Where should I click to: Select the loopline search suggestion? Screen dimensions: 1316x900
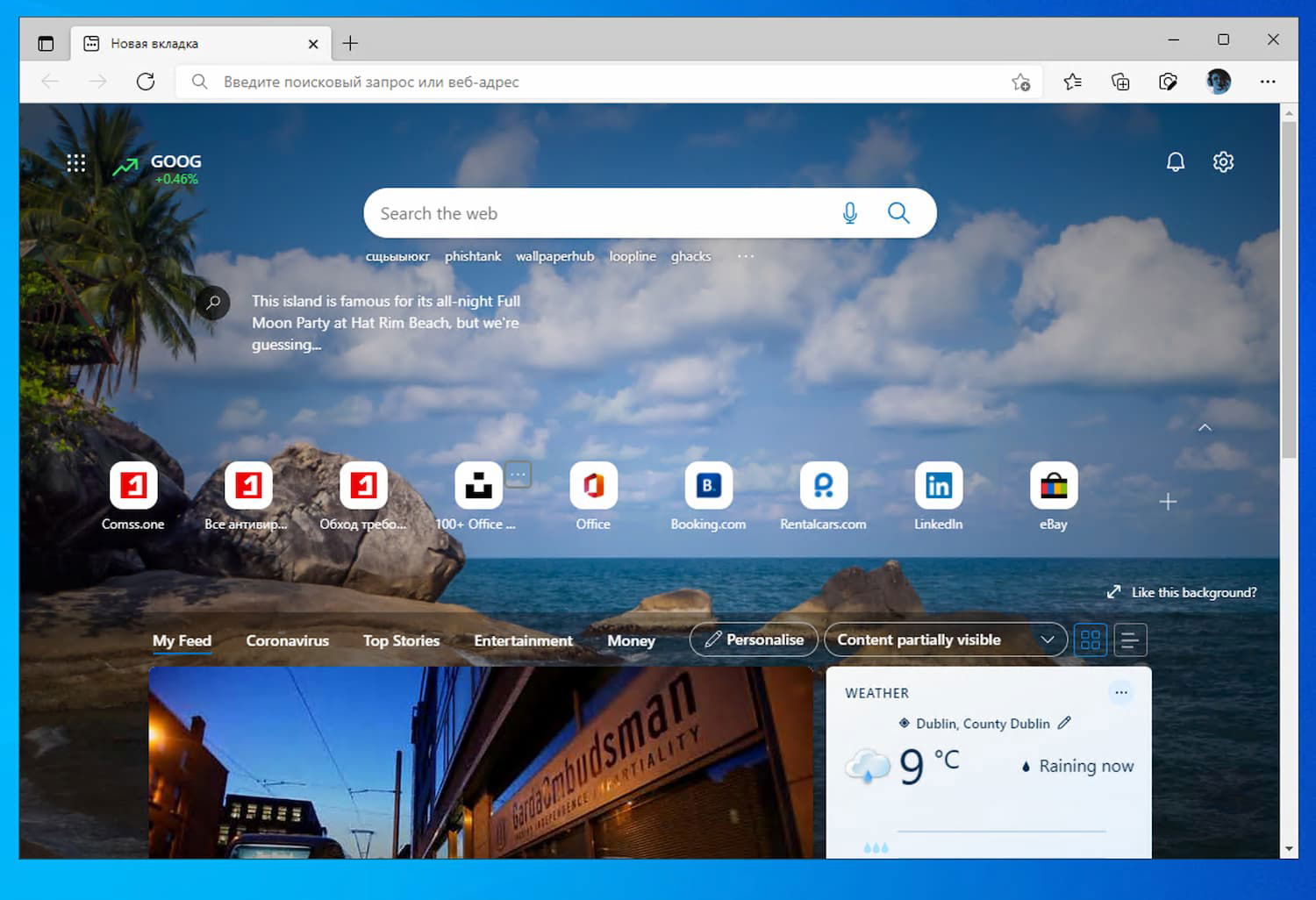tap(633, 256)
